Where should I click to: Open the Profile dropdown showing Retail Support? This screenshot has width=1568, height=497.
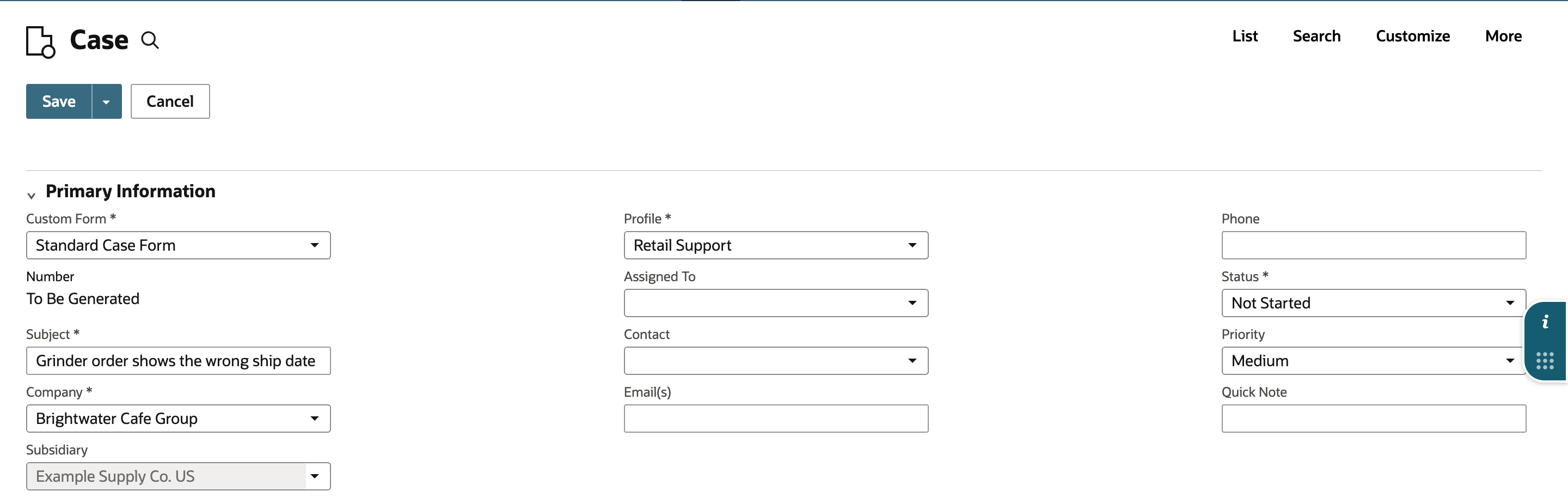tap(775, 245)
